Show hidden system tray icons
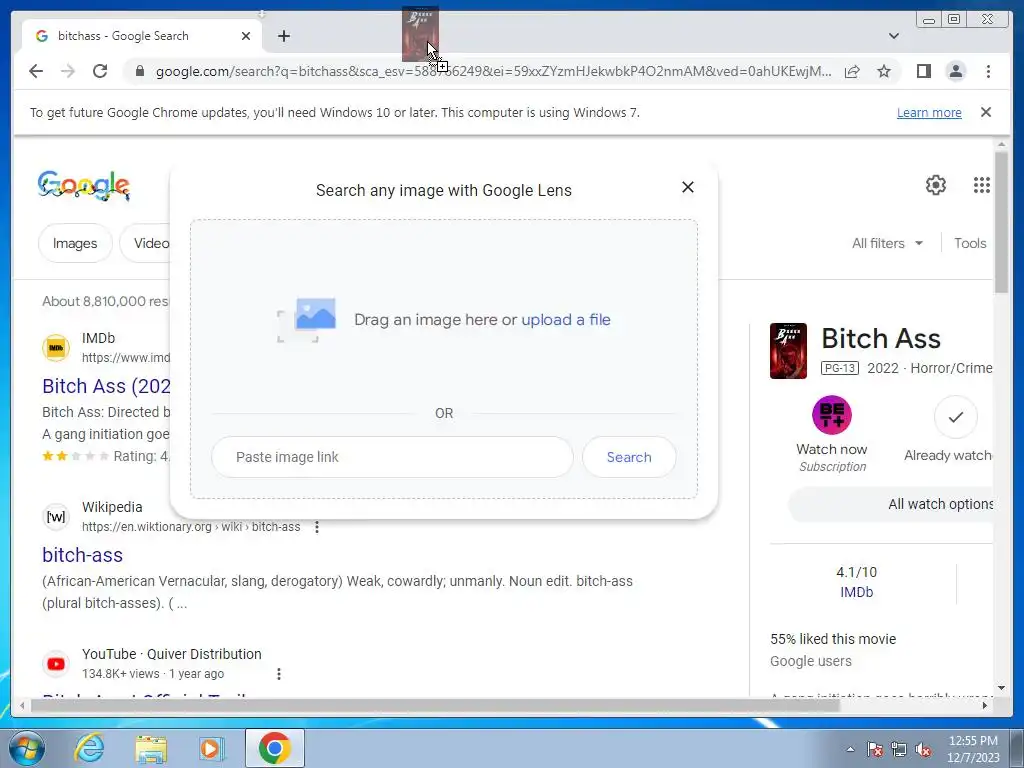Screen dimensions: 1024x768 [x=850, y=750]
